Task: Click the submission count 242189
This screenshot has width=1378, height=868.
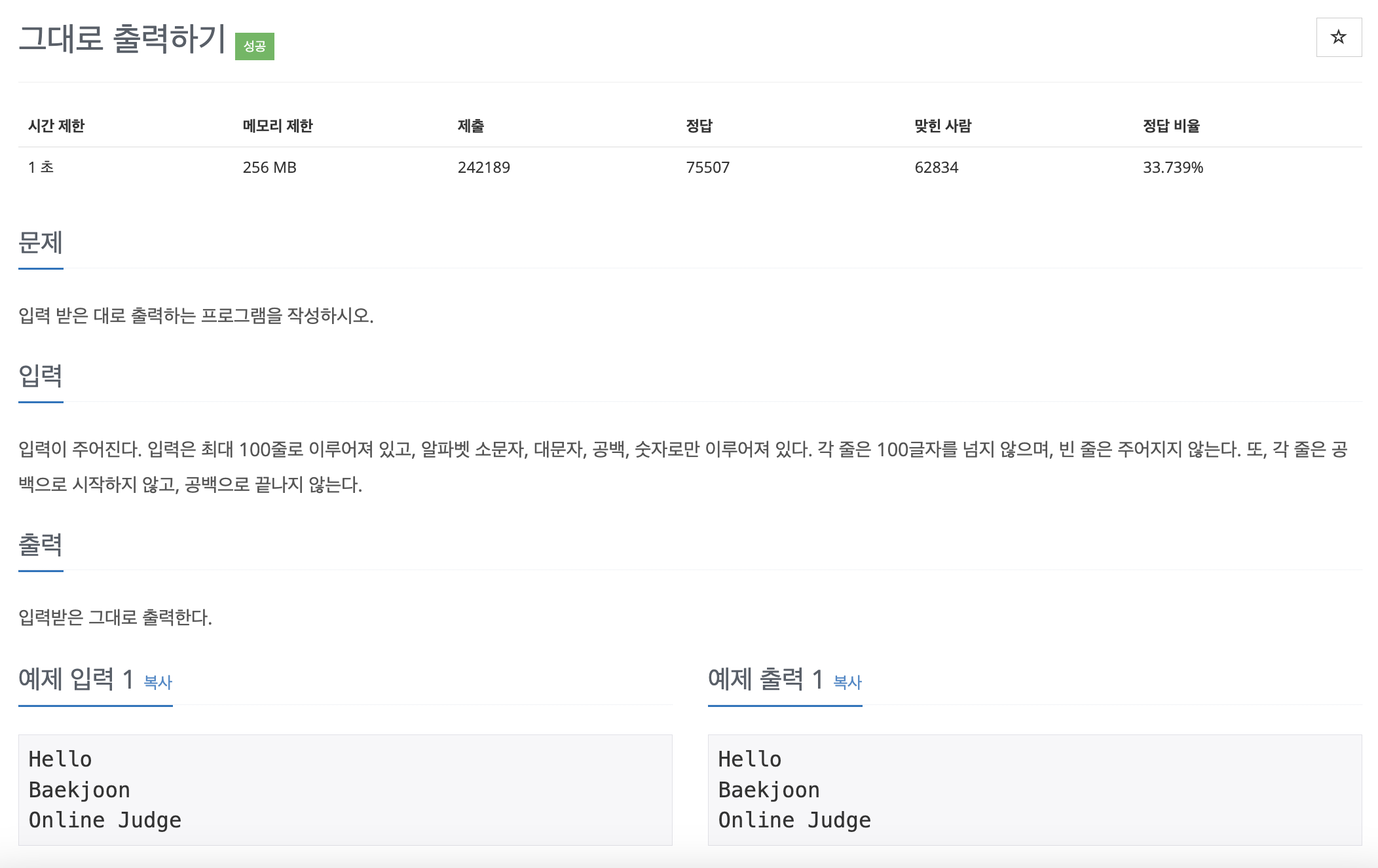Action: (x=484, y=168)
